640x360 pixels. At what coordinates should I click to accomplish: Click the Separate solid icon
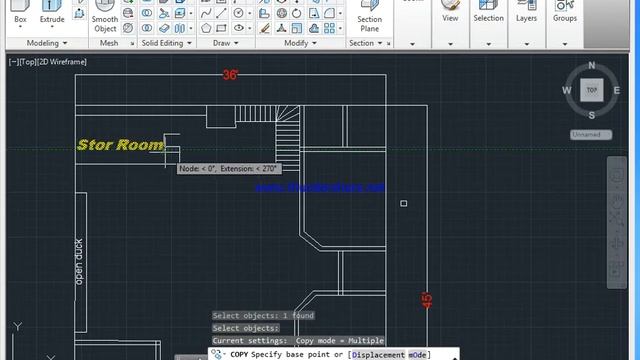tap(180, 28)
